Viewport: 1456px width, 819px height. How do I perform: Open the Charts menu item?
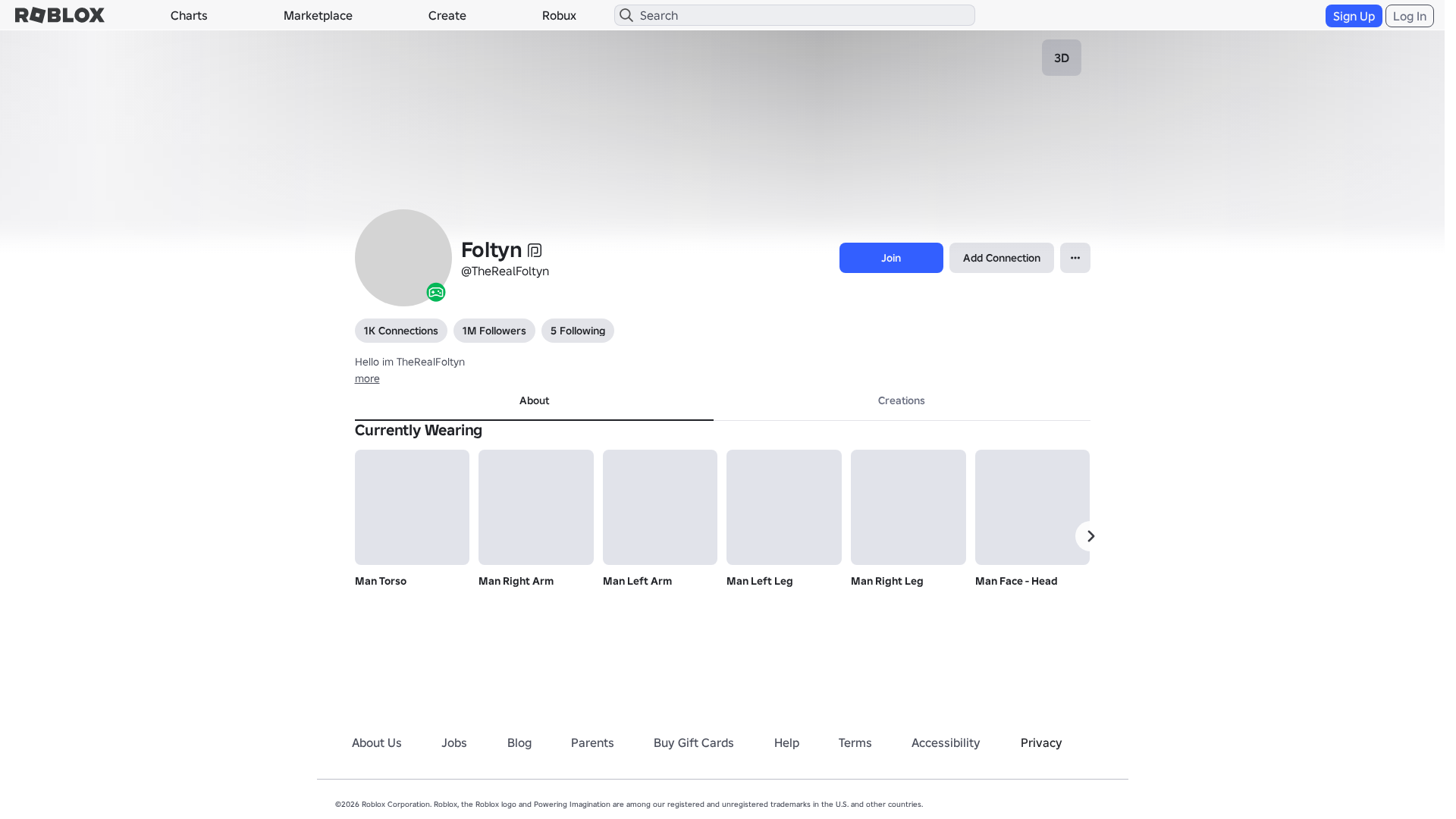[x=189, y=15]
